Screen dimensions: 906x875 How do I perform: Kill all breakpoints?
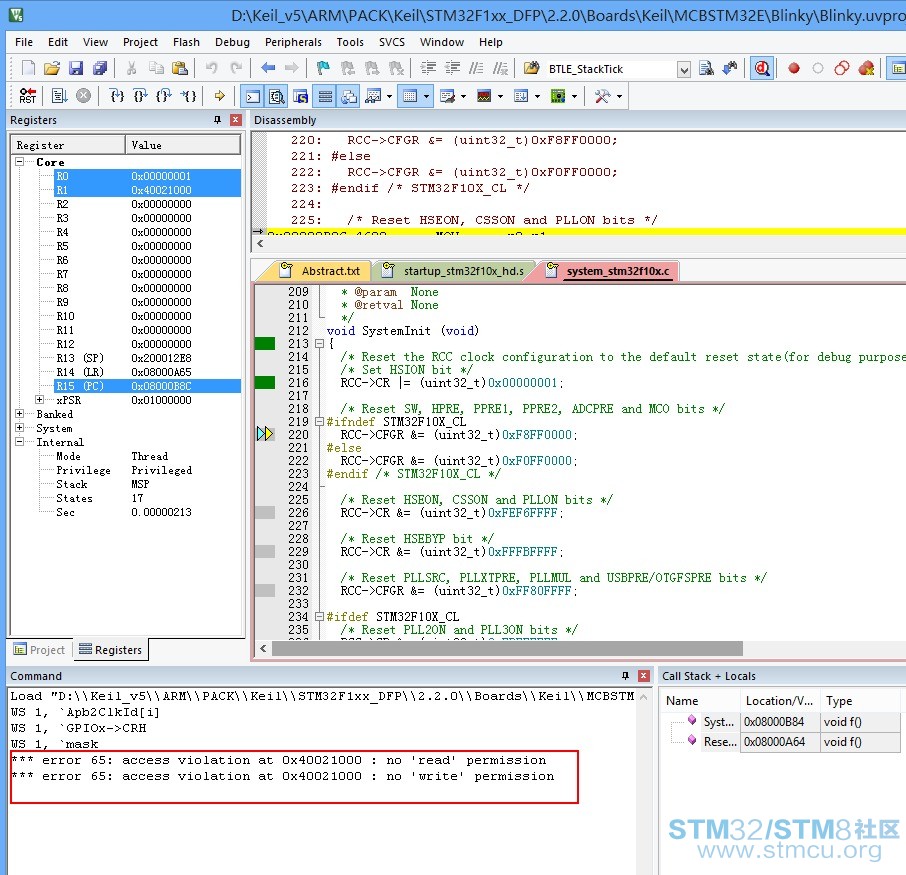tap(866, 68)
